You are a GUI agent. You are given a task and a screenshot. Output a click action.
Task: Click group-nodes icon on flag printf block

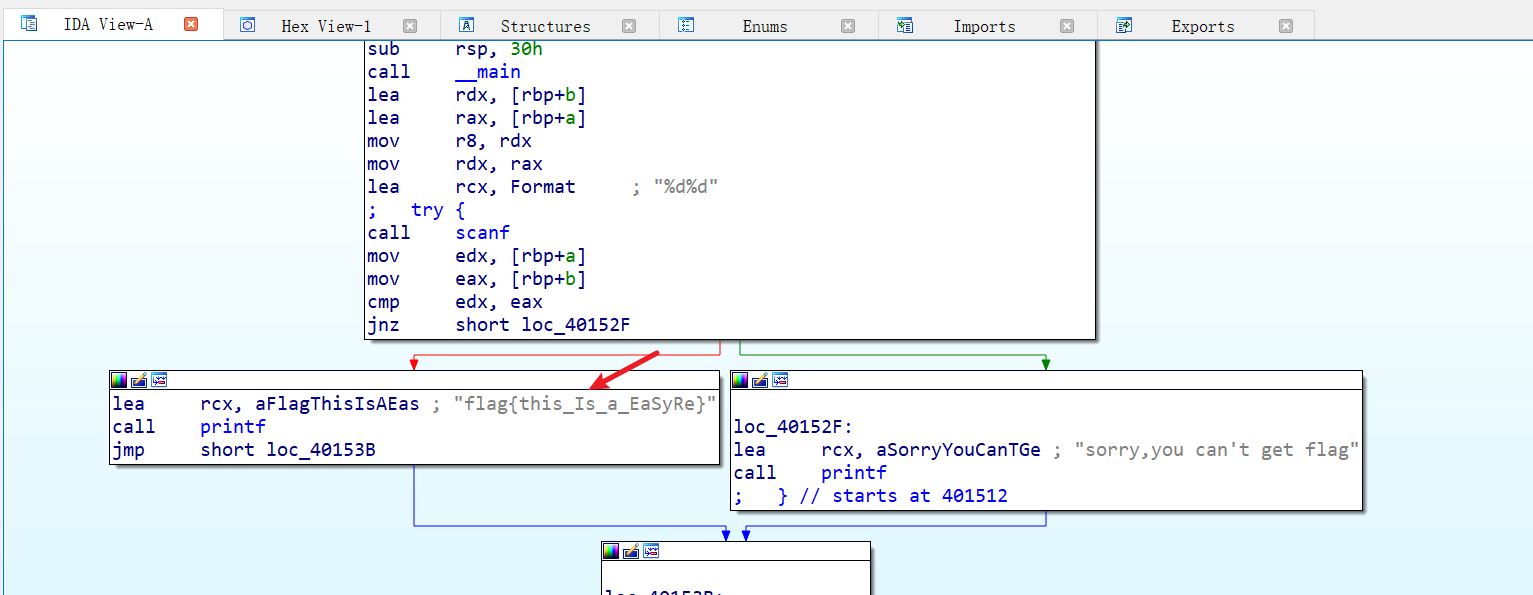point(159,380)
